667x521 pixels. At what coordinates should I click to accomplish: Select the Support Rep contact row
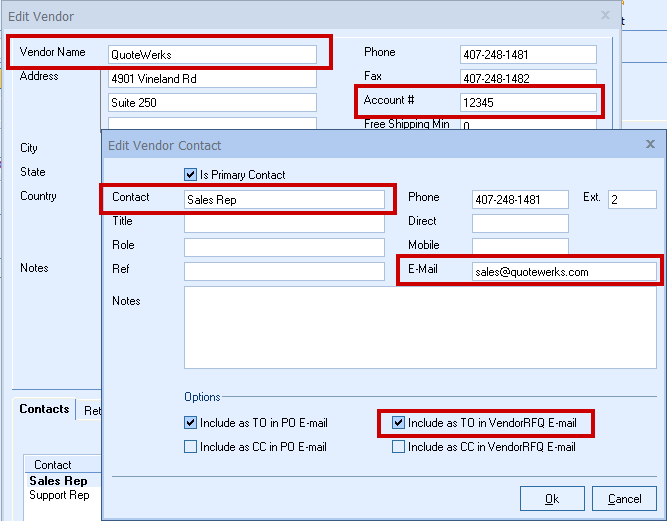coord(59,495)
